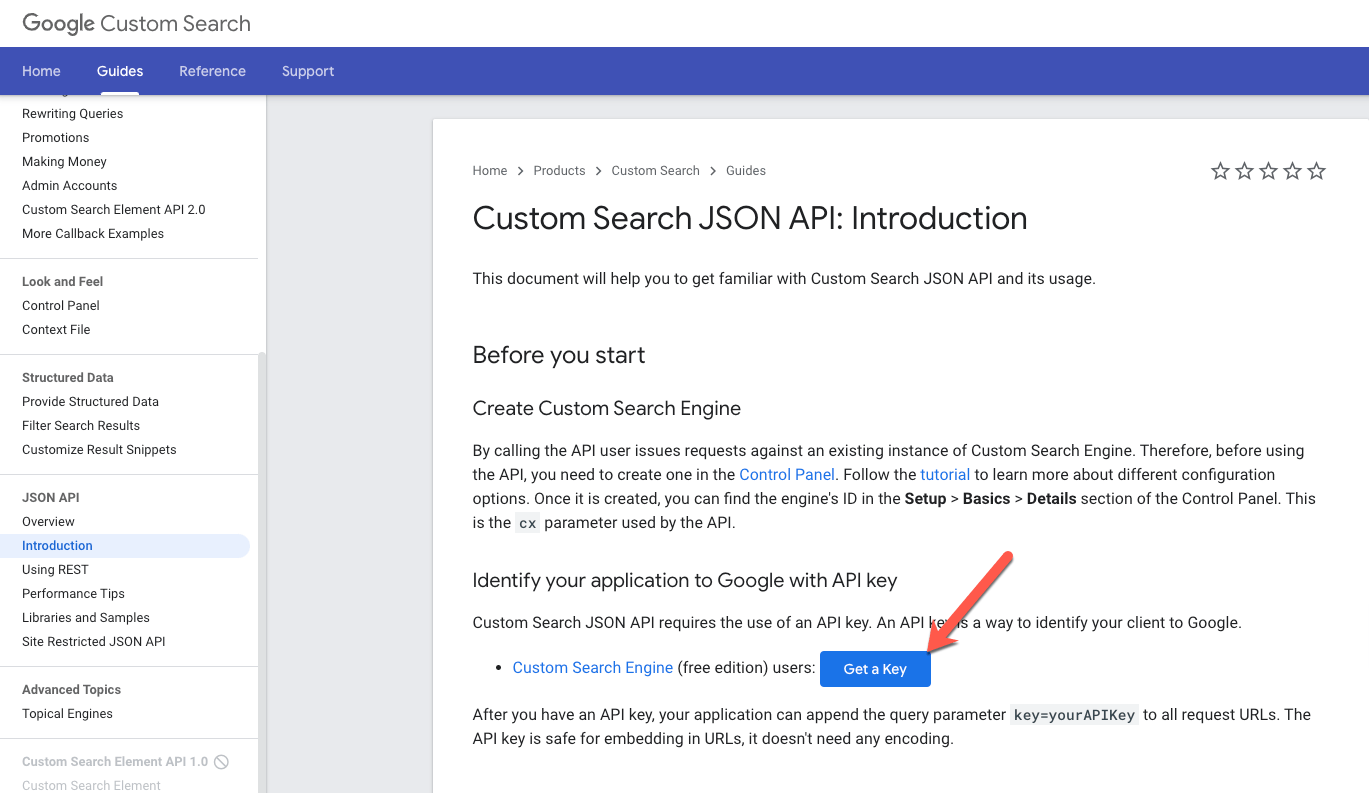Click the sidebar vertical scrollbar
1369x793 pixels.
[x=262, y=570]
